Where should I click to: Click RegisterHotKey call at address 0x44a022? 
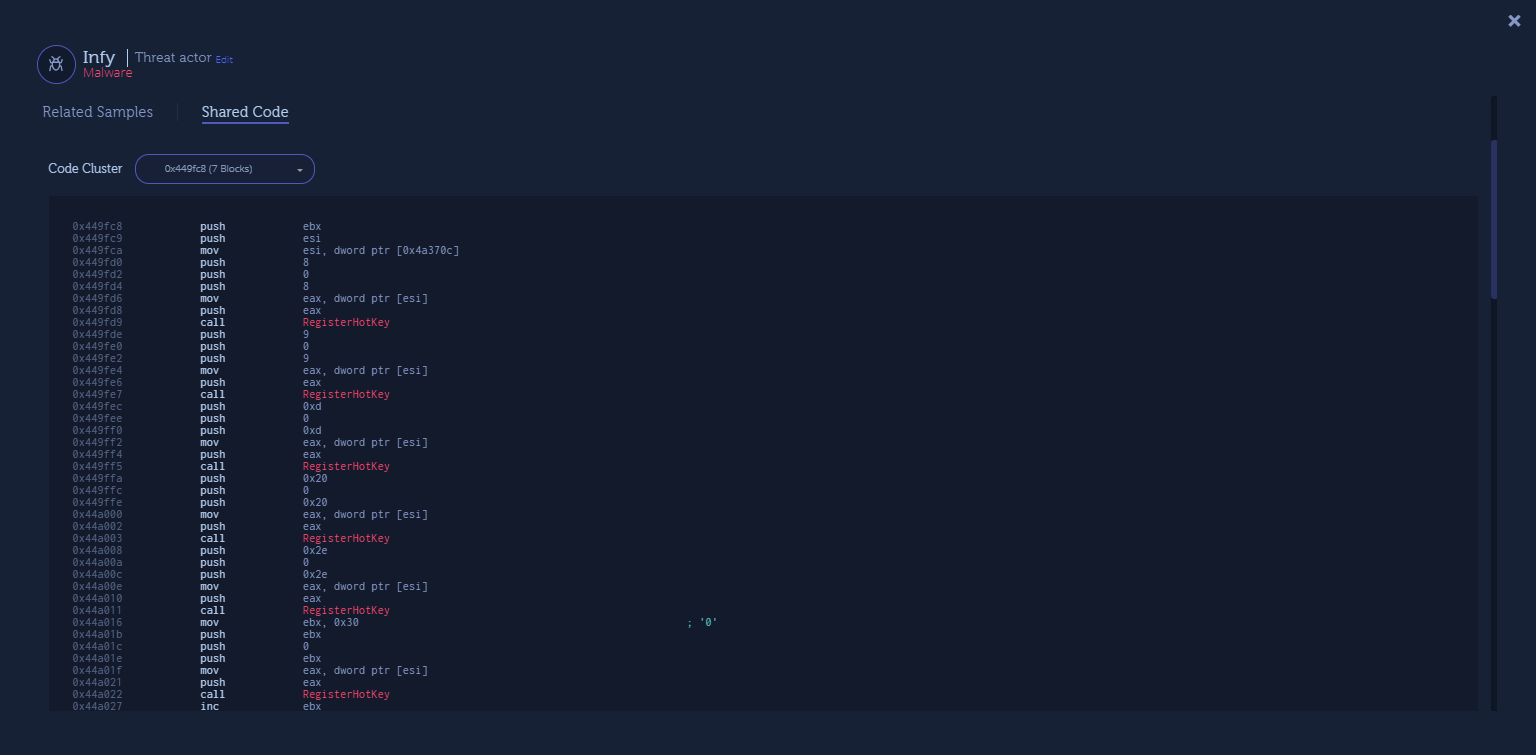[346, 695]
